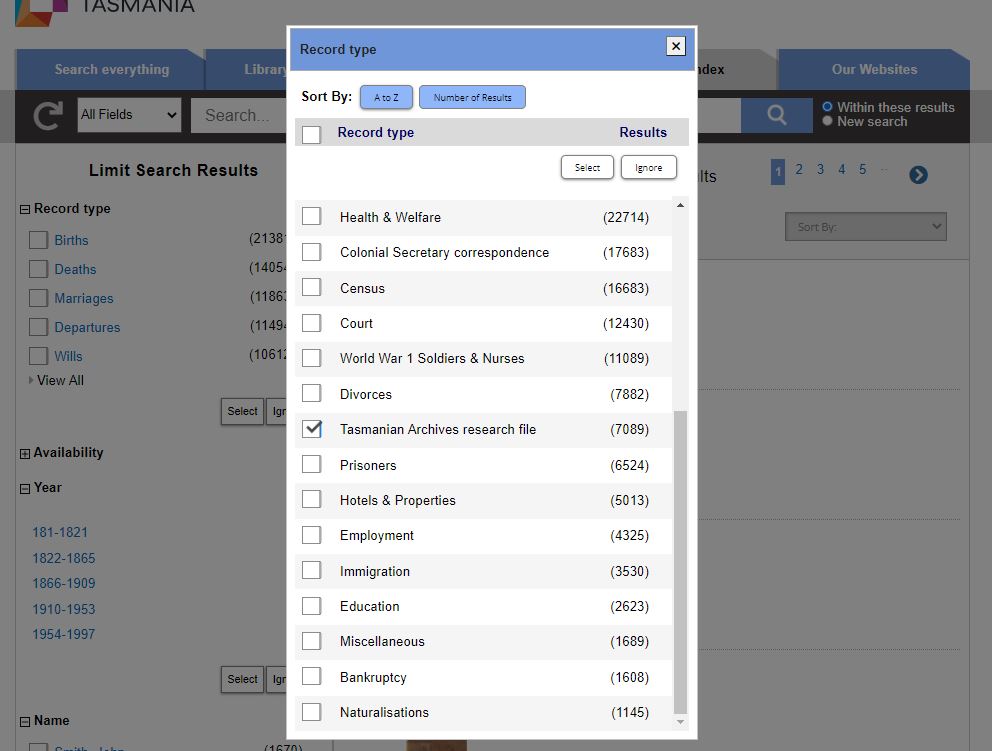Select the New search radio button

(827, 122)
